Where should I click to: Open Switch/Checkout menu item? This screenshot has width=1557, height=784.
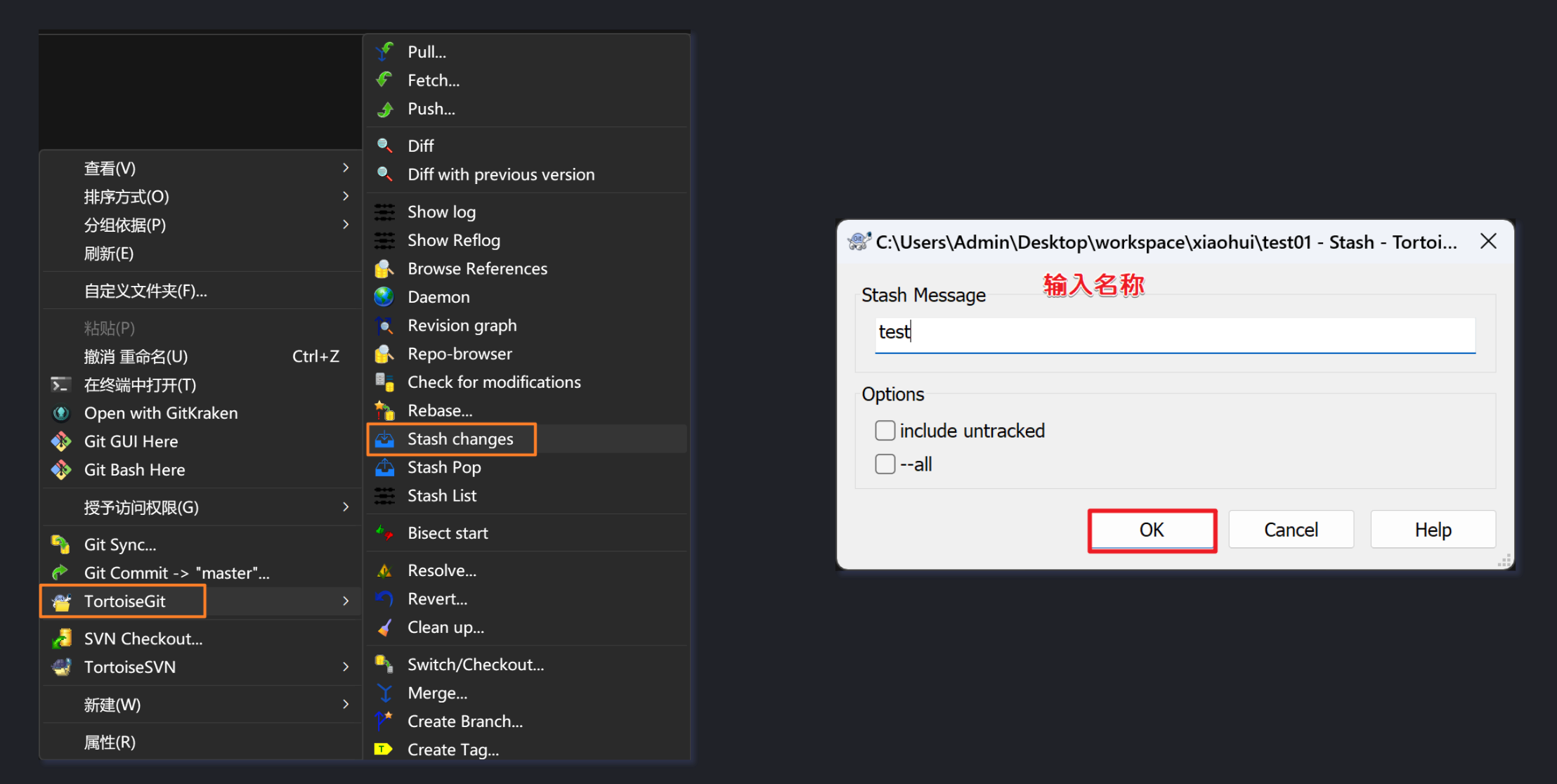[x=475, y=665]
